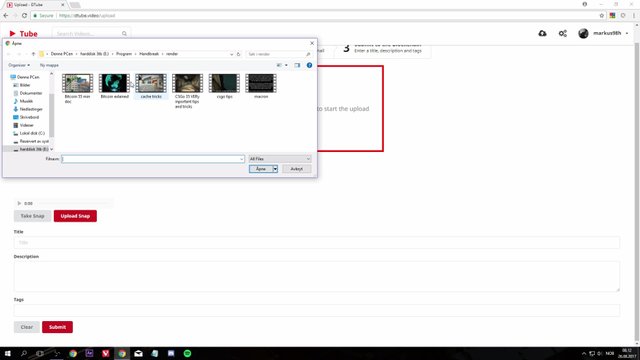
Task: Open the upload cloud icon in DTube header
Action: [x=542, y=33]
